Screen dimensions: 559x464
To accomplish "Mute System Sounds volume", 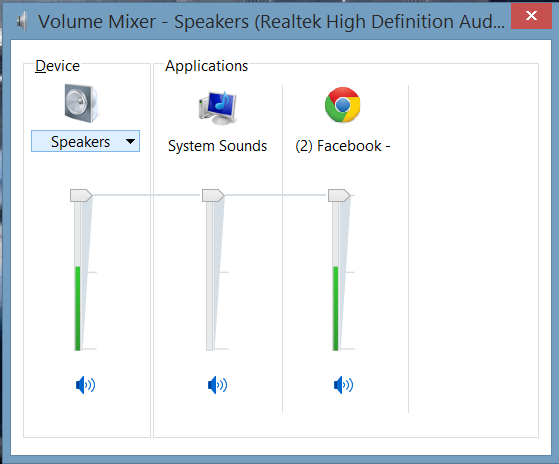I will click(x=217, y=385).
